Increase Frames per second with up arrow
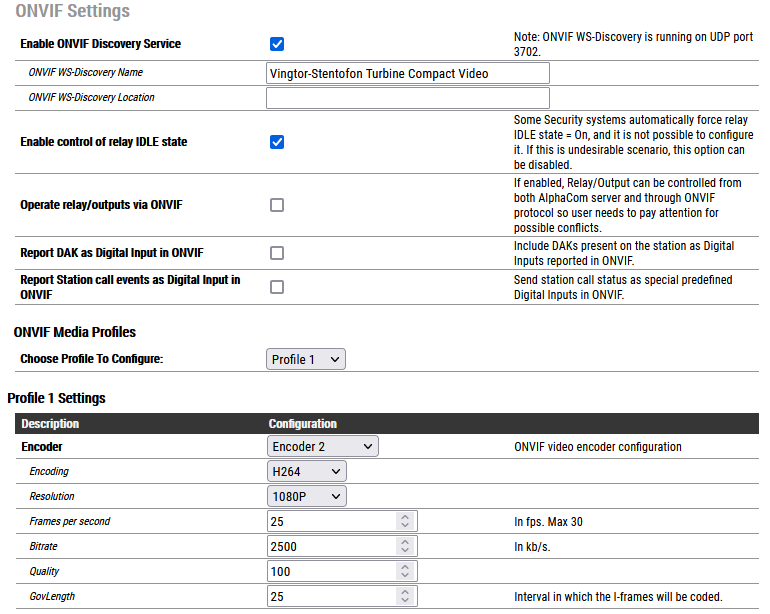Image resolution: width=770 pixels, height=614 pixels. (405, 517)
